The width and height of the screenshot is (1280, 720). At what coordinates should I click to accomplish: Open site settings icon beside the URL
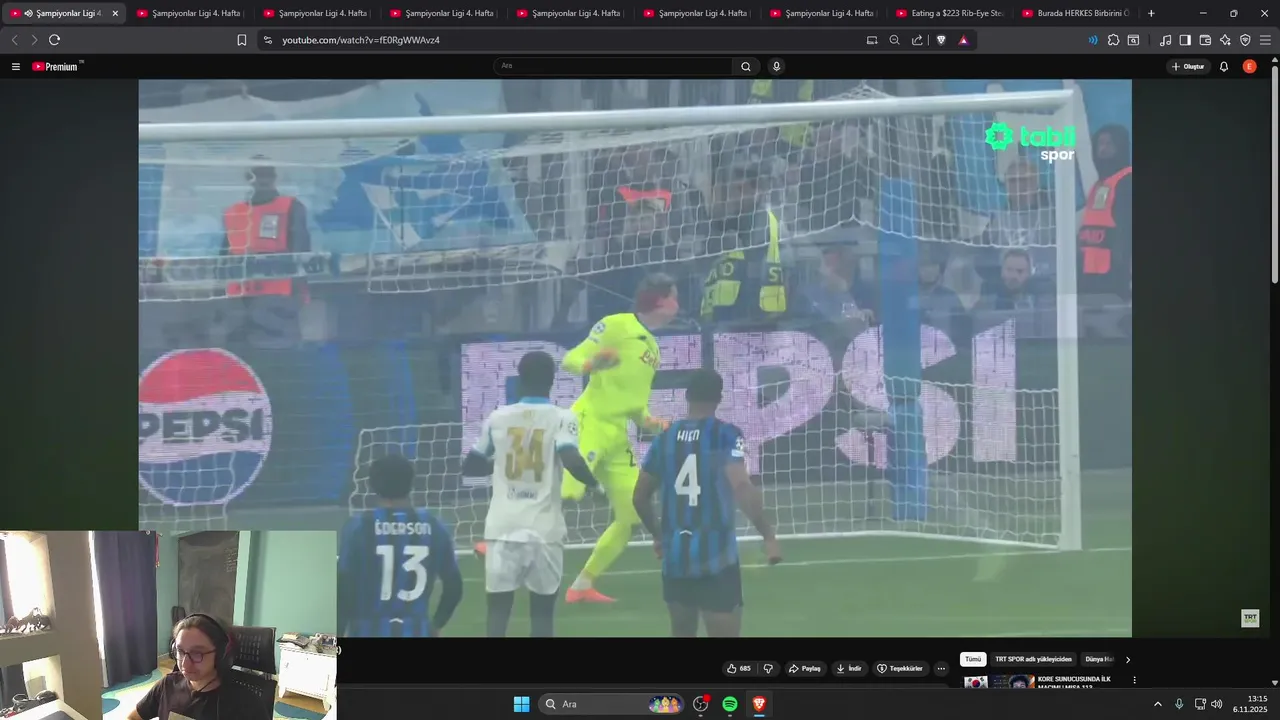click(x=267, y=40)
